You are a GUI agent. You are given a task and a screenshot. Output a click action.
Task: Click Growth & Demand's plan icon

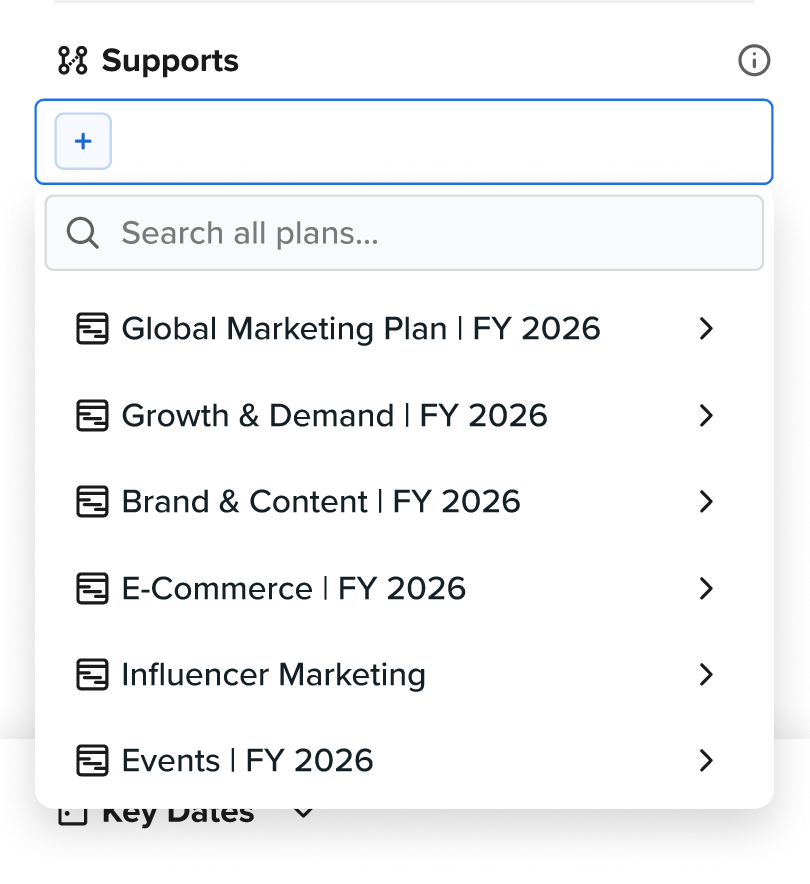pyautogui.click(x=92, y=416)
